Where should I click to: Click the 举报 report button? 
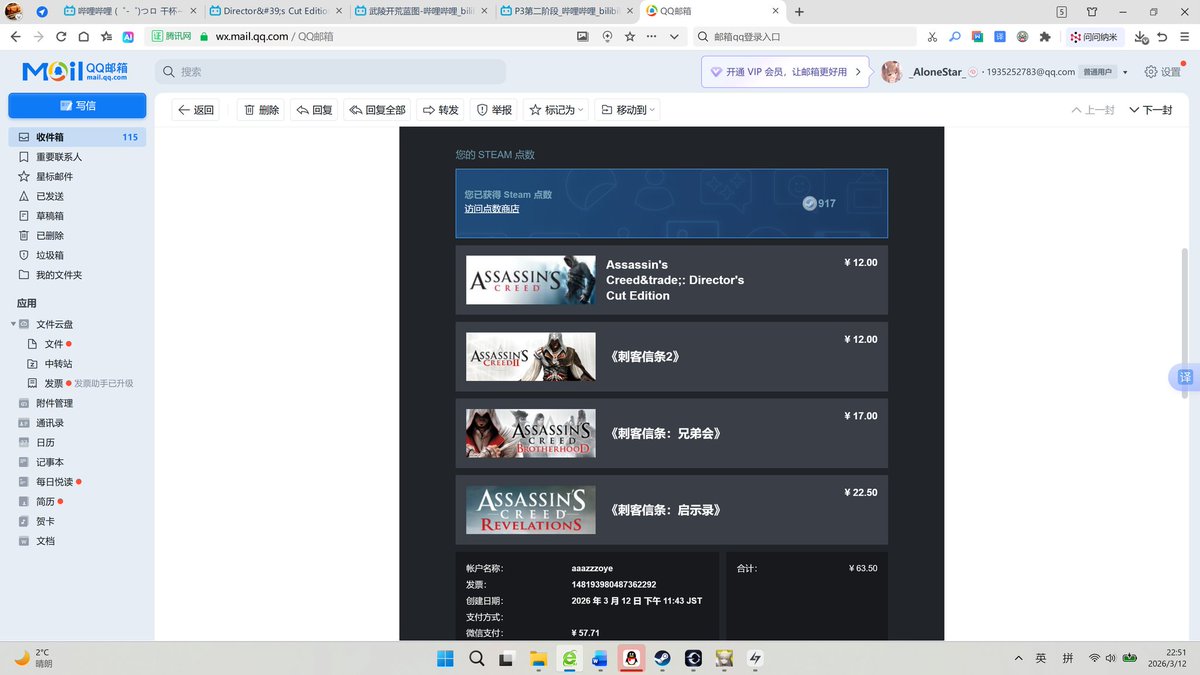494,110
